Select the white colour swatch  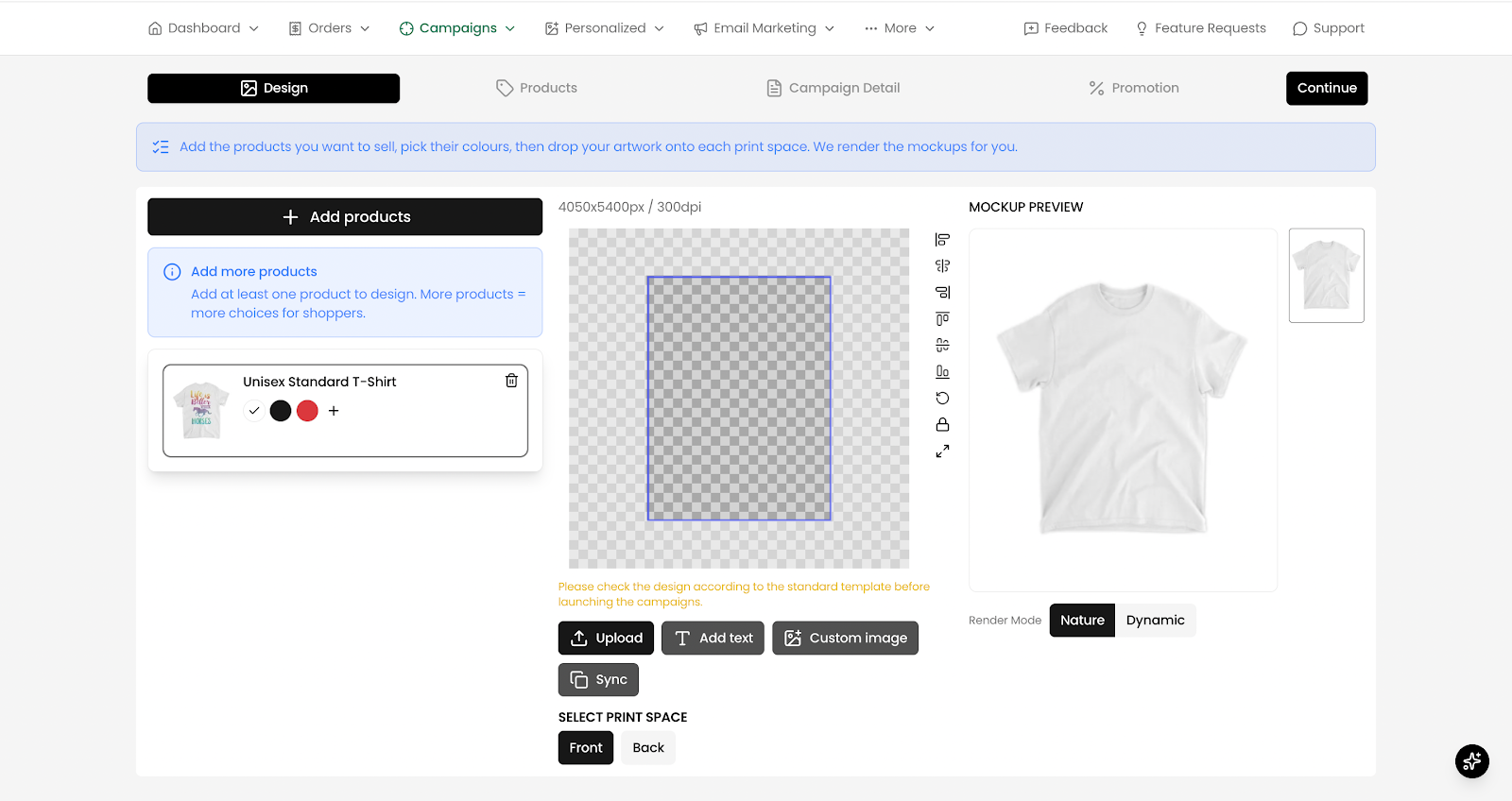(x=253, y=411)
